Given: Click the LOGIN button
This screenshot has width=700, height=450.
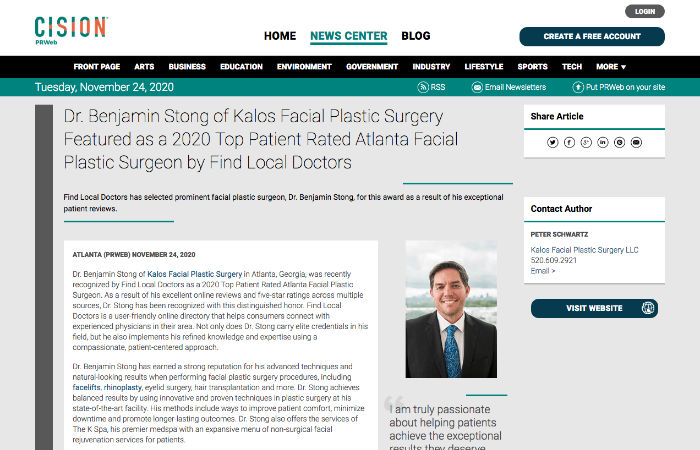Looking at the screenshot, I should (645, 12).
